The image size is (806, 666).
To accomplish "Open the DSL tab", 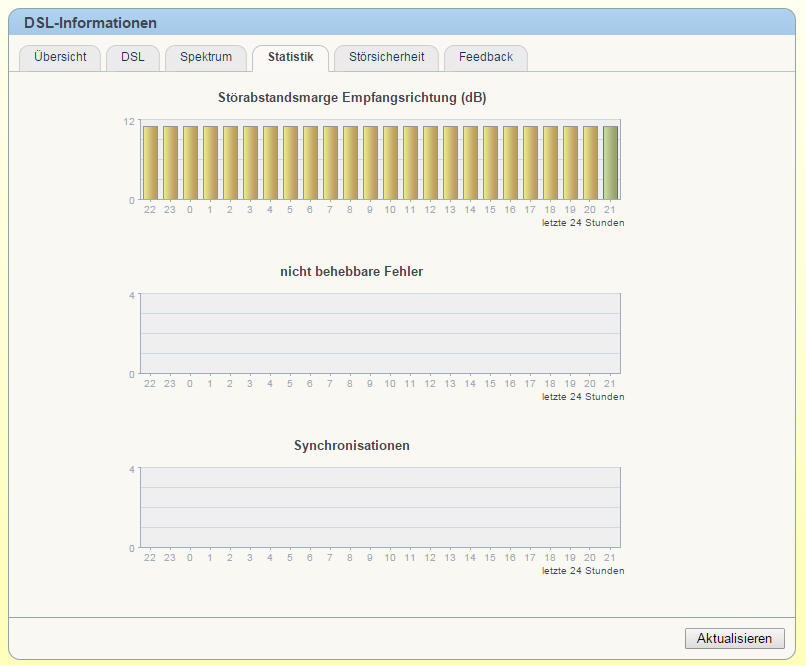I will tap(133, 58).
